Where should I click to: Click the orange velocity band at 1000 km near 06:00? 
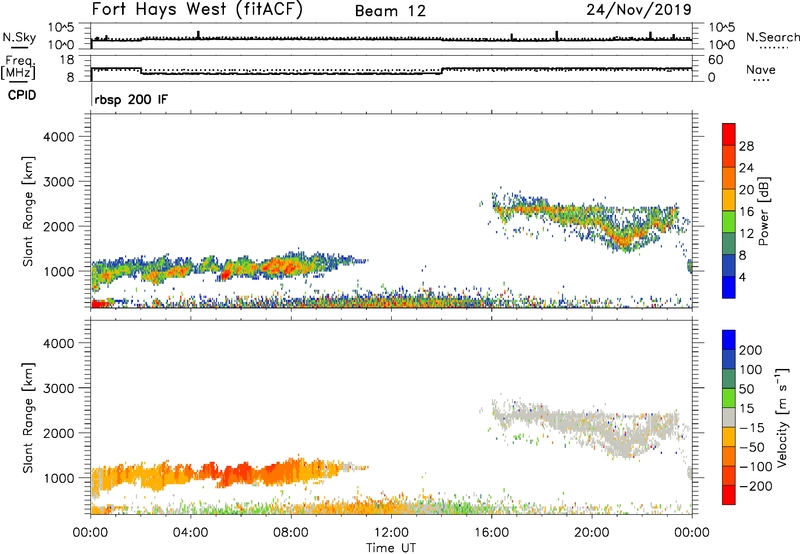tap(240, 474)
